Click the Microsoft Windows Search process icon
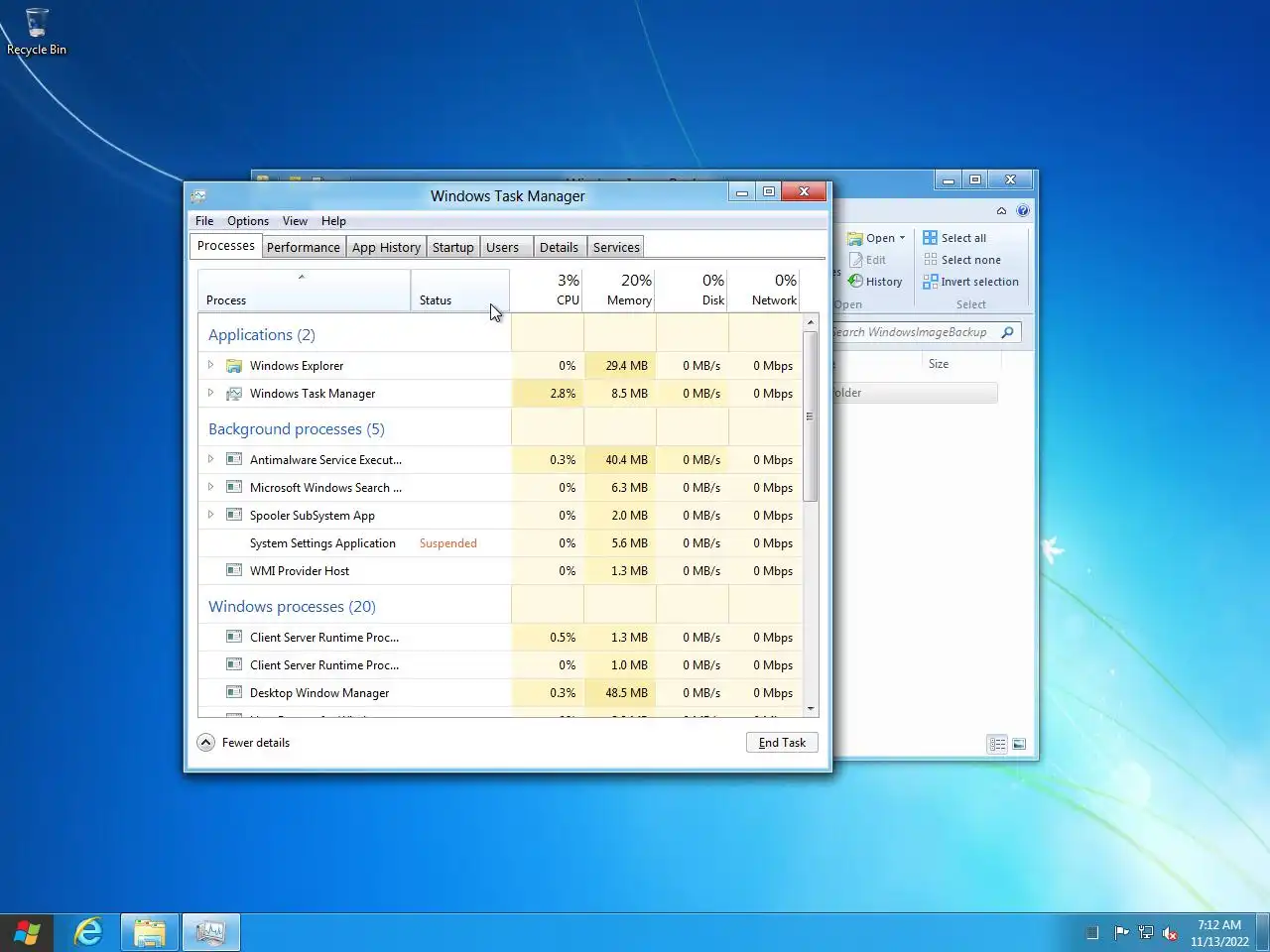The height and width of the screenshot is (952, 1270). point(234,487)
